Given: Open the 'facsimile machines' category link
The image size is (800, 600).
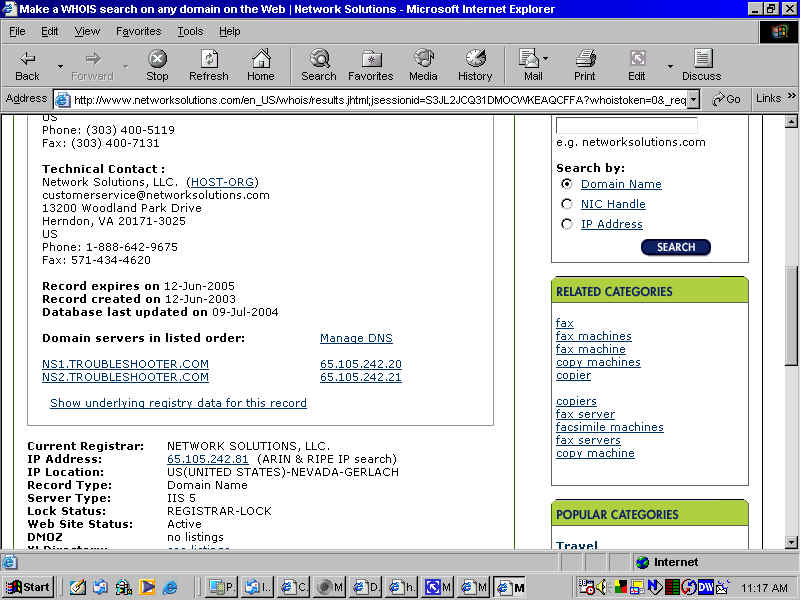Looking at the screenshot, I should point(610,427).
